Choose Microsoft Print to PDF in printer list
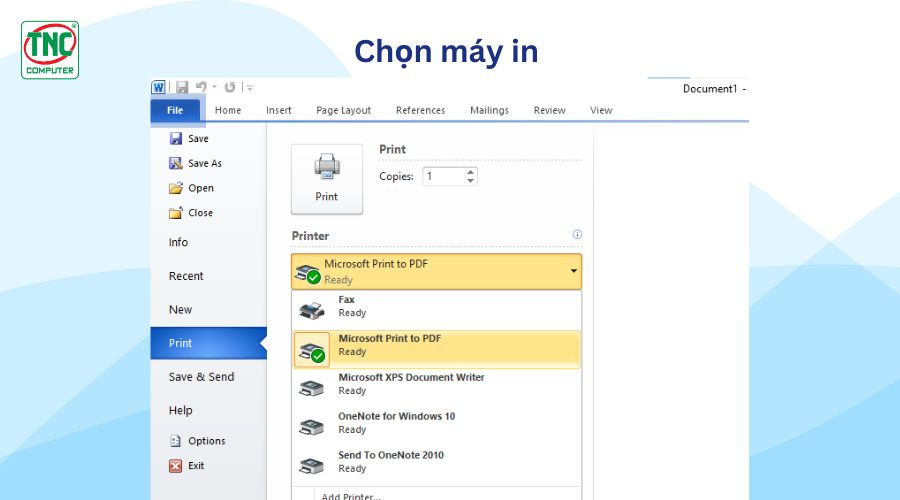 click(x=436, y=349)
